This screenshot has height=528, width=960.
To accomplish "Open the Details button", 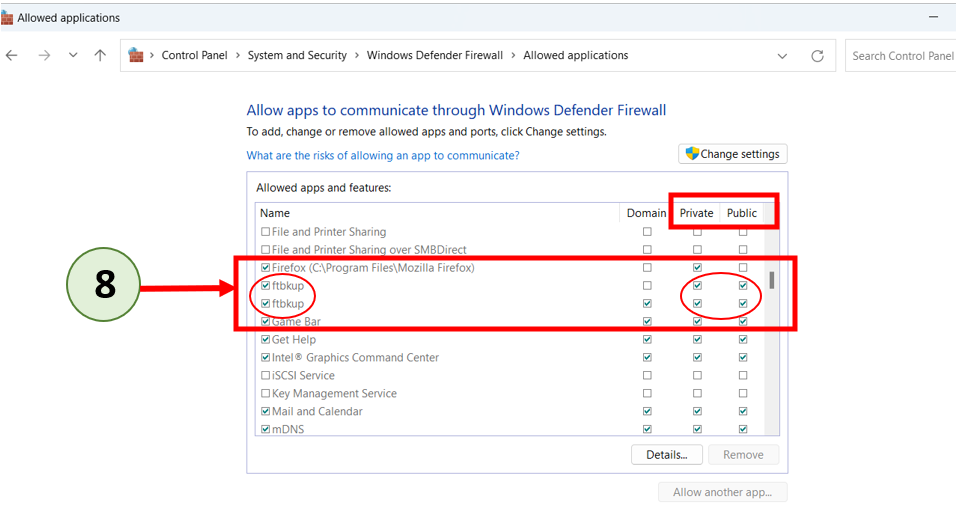I will 666,455.
